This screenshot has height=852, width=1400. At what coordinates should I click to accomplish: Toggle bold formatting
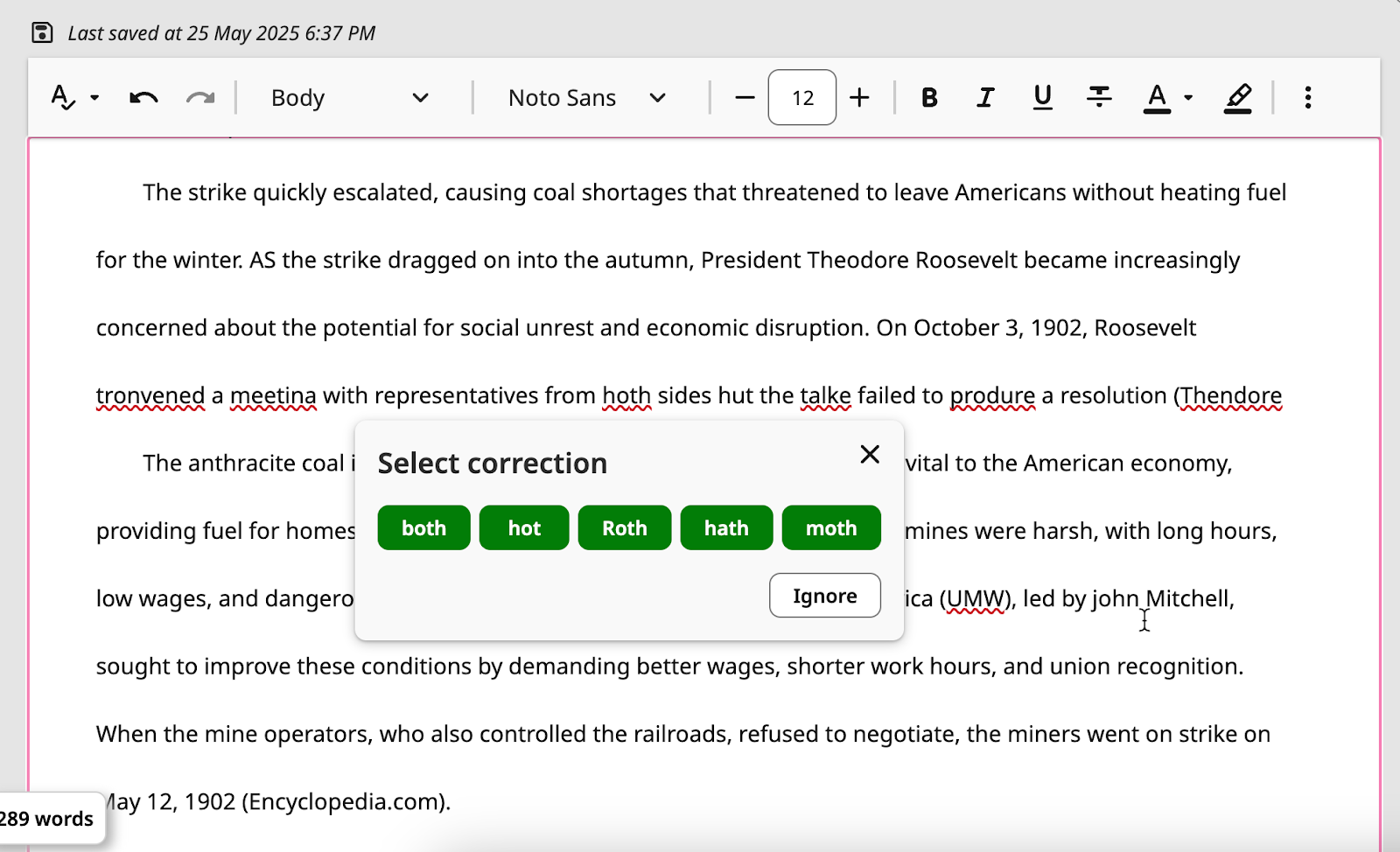929,97
